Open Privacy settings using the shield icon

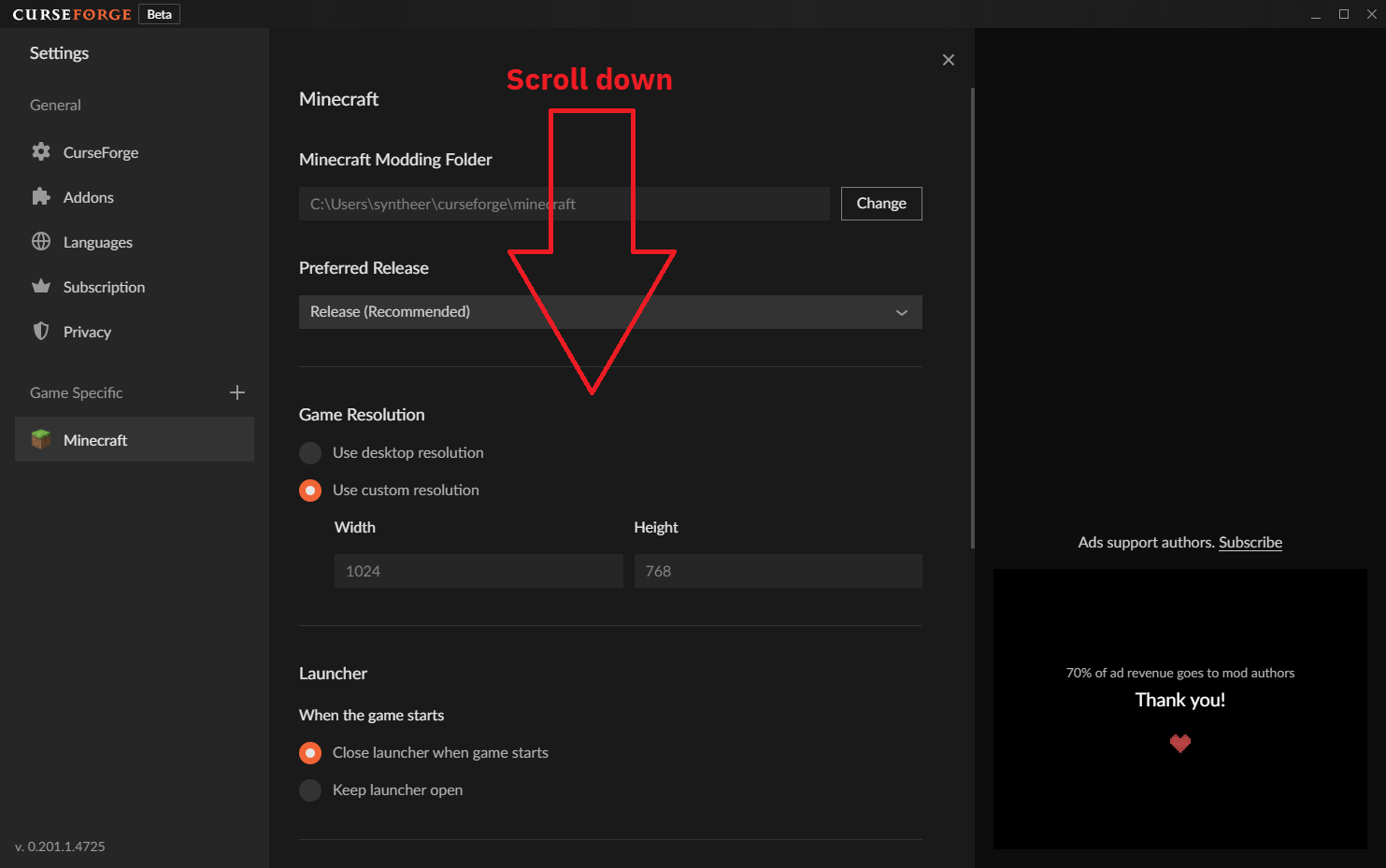tap(41, 331)
